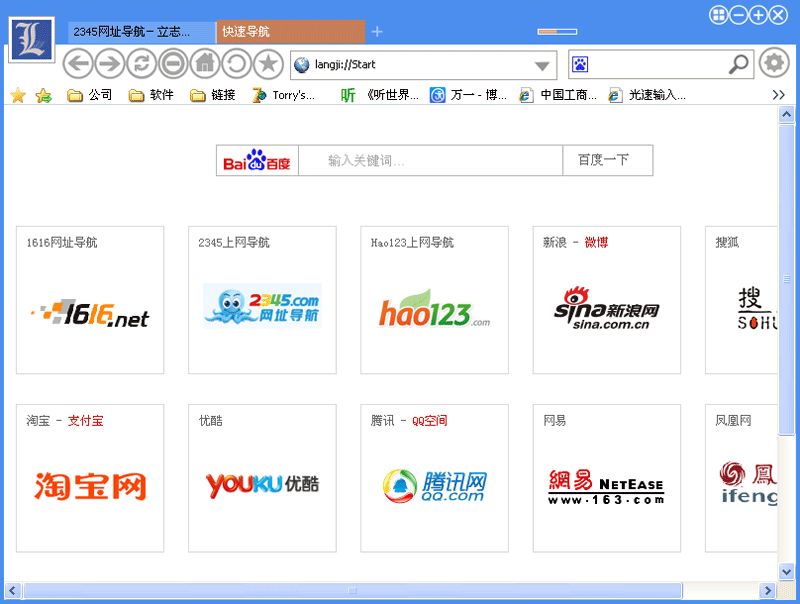Open the Torry's... bookmark
The height and width of the screenshot is (604, 800).
pyautogui.click(x=284, y=95)
